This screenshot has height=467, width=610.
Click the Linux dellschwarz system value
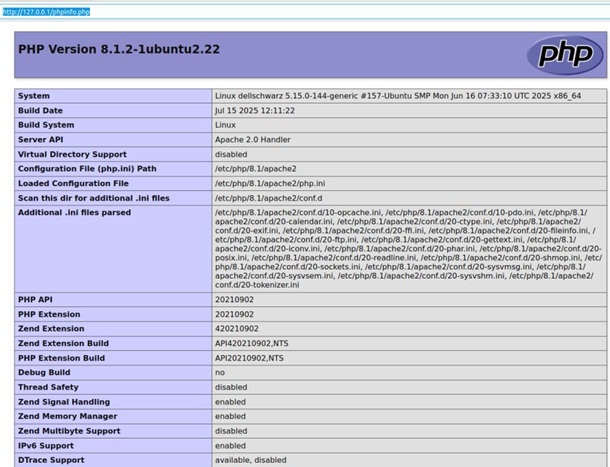[x=398, y=96]
